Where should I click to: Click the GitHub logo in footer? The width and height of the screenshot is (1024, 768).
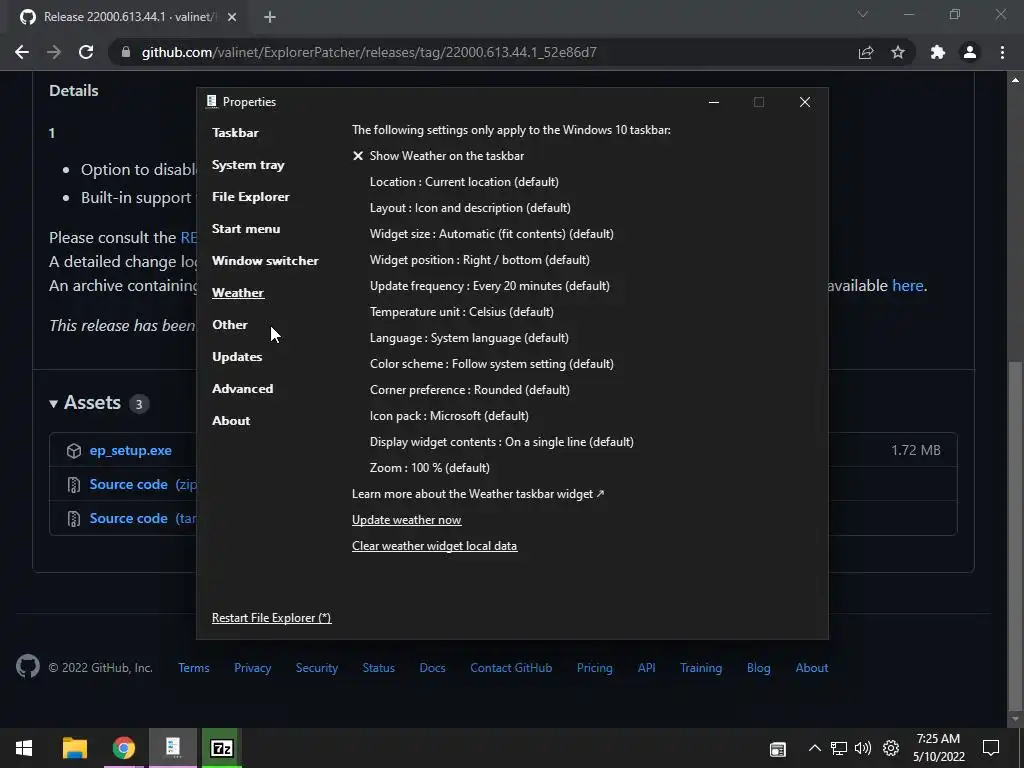[28, 667]
